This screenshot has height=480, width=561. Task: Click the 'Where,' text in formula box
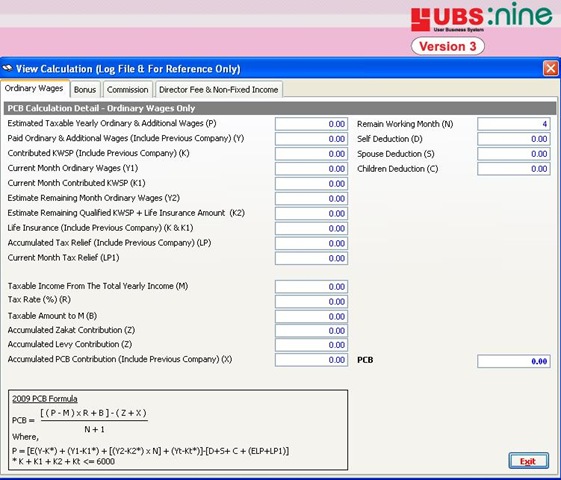[x=25, y=437]
